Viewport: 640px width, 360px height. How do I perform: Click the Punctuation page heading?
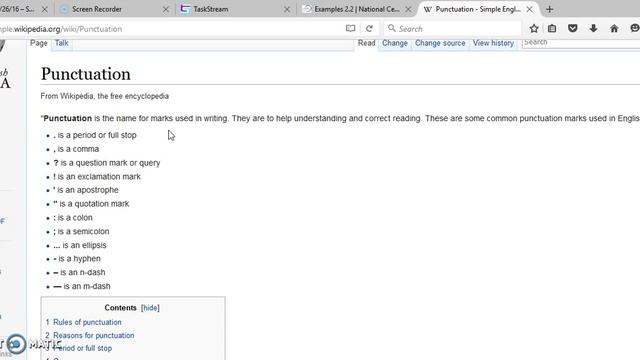pos(86,74)
